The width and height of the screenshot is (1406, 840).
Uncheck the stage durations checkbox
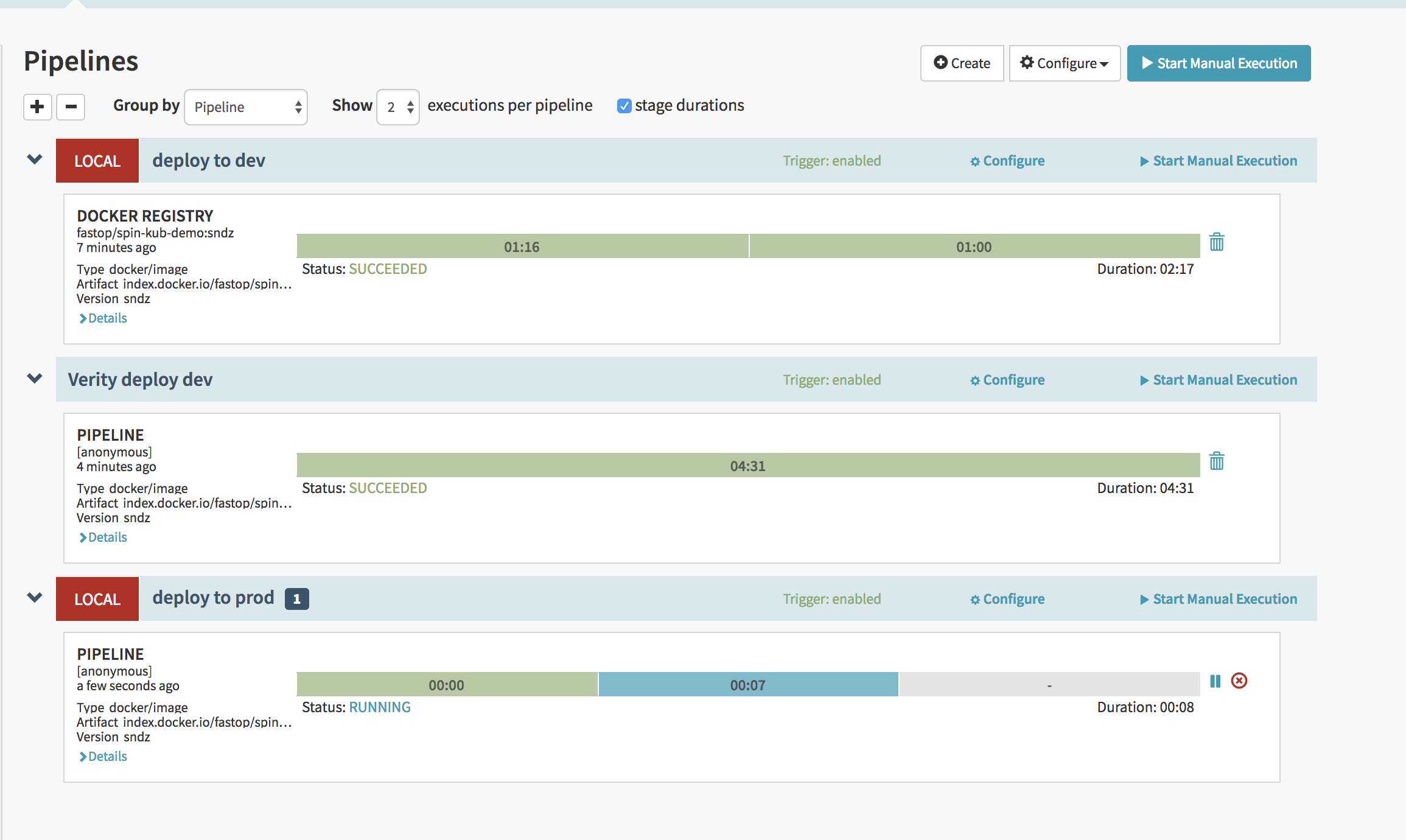(x=624, y=106)
